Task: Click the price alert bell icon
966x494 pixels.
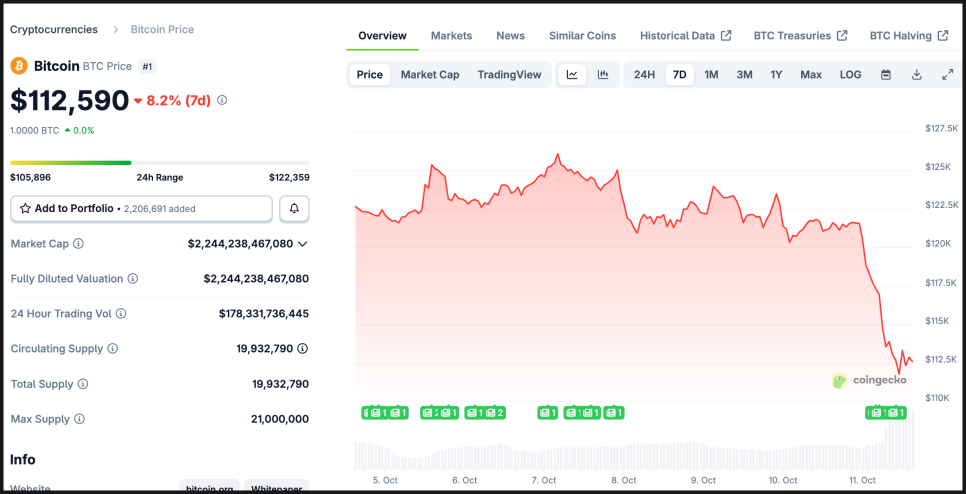Action: [294, 208]
